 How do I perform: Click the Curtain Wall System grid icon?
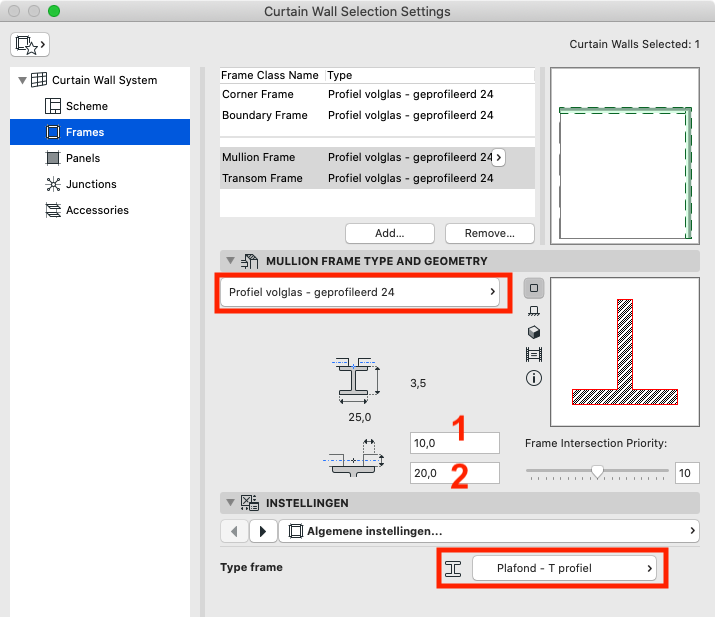[39, 80]
